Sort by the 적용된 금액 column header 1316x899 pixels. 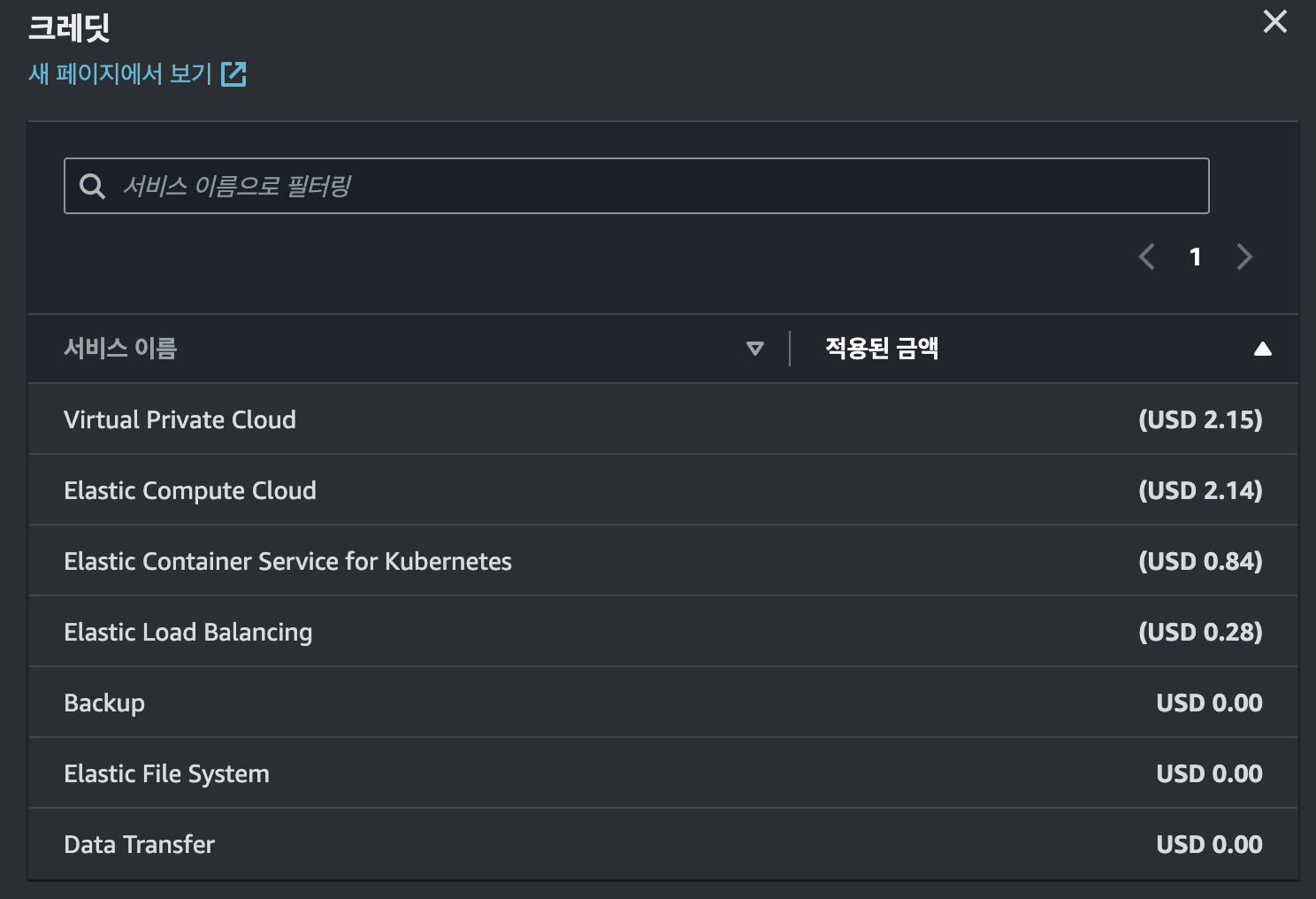click(x=881, y=349)
